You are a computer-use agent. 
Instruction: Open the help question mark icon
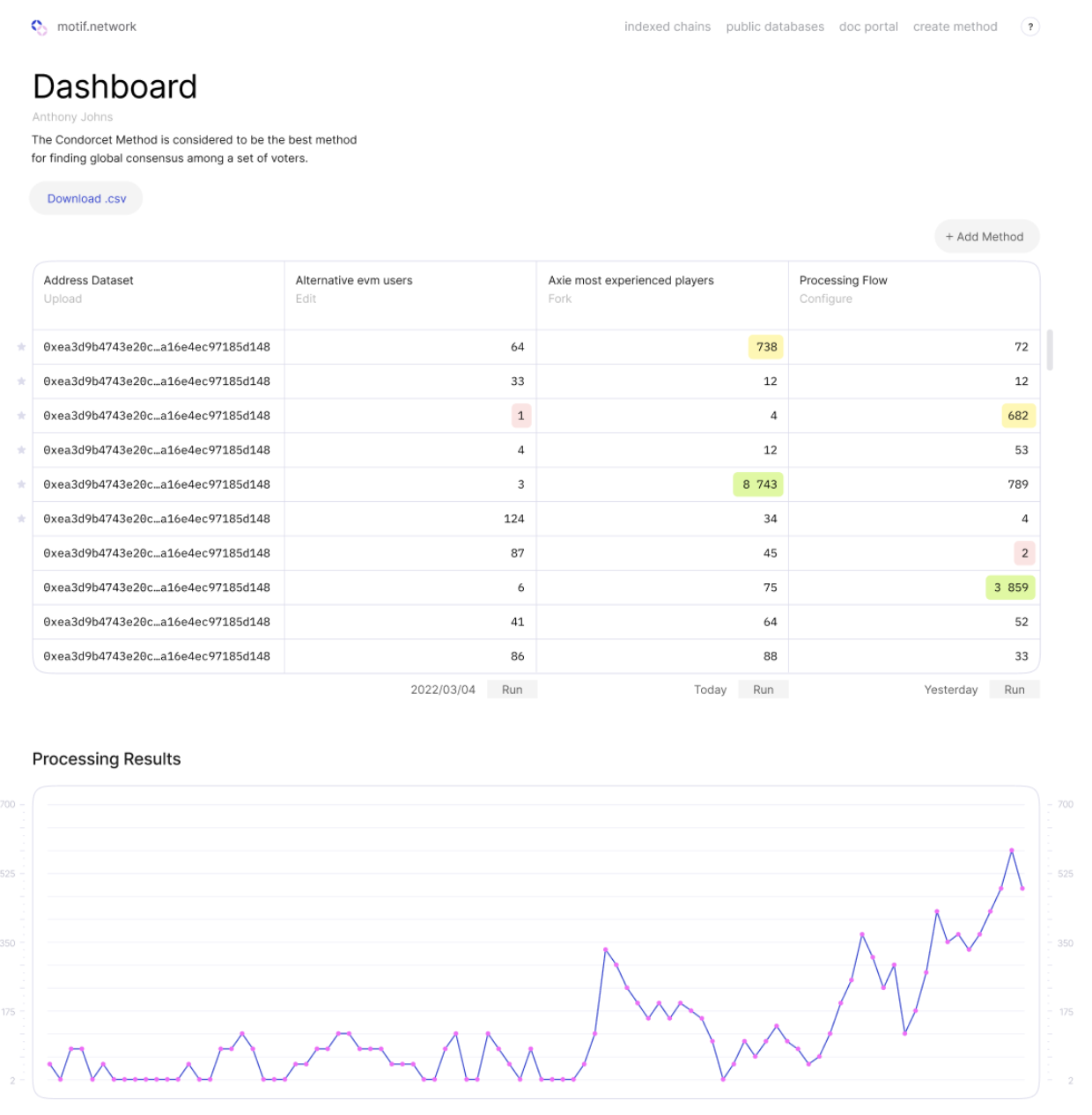pos(1029,27)
